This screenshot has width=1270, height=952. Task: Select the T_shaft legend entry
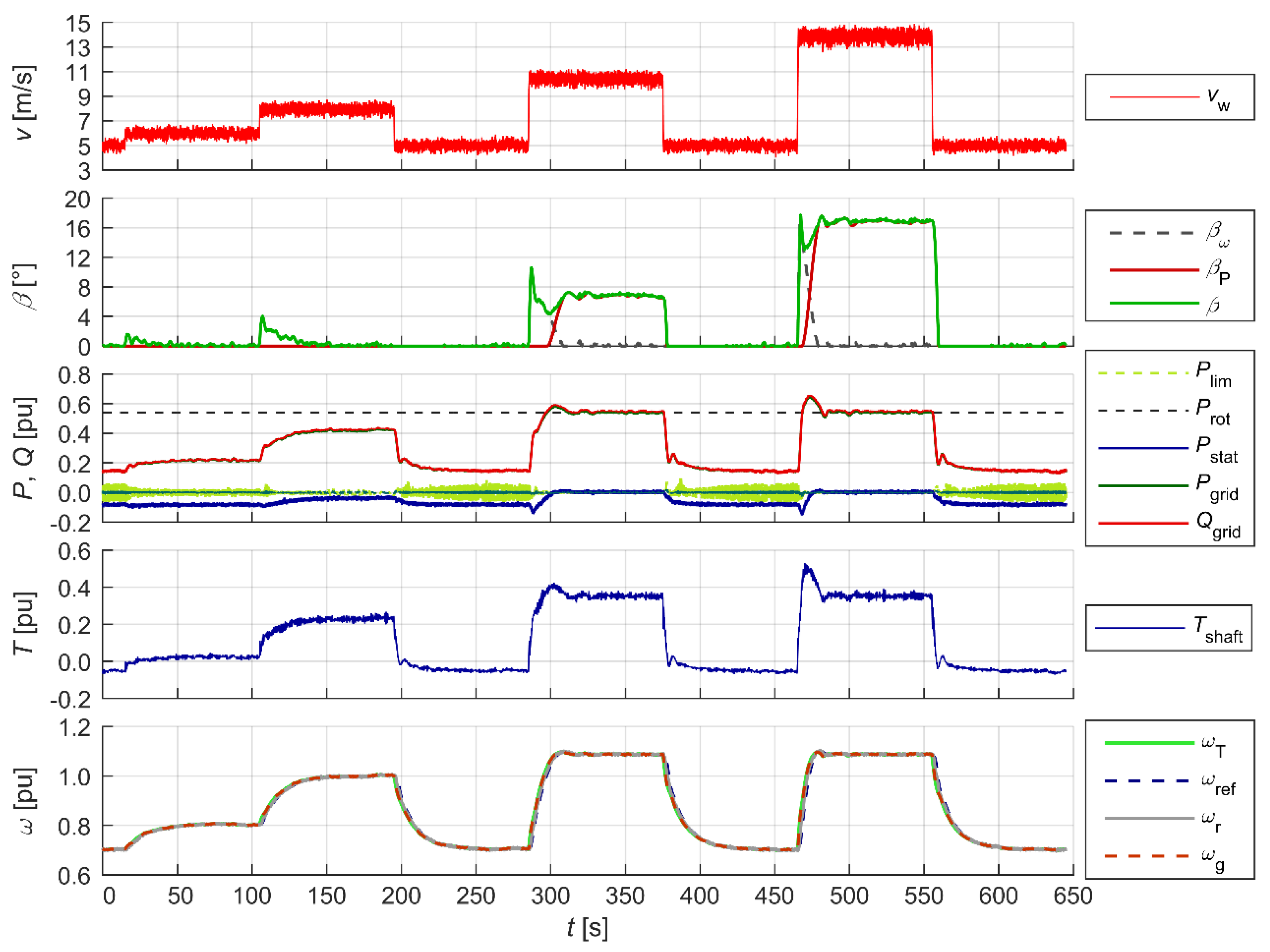coord(1140,628)
